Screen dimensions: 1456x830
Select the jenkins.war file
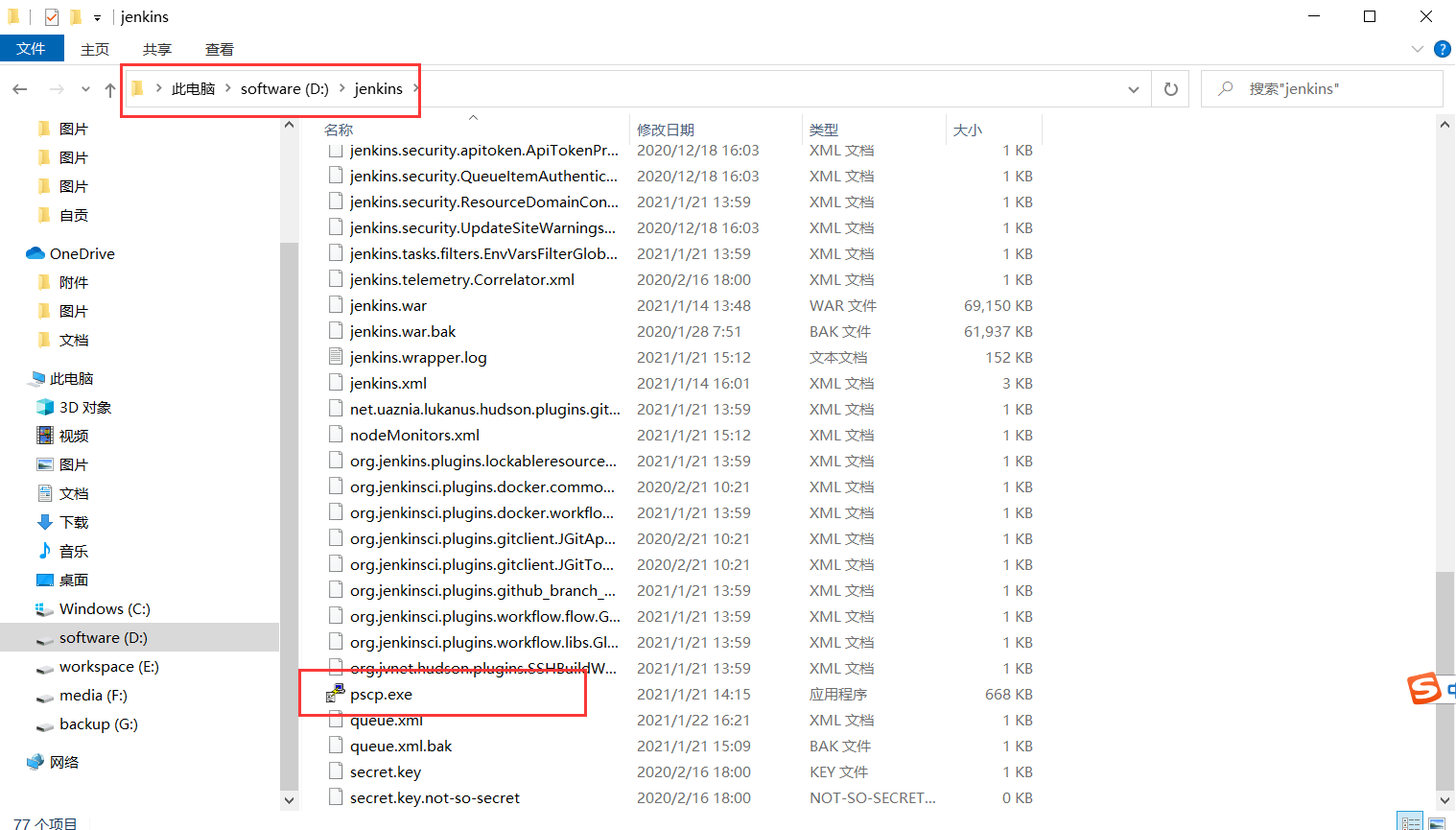point(387,305)
